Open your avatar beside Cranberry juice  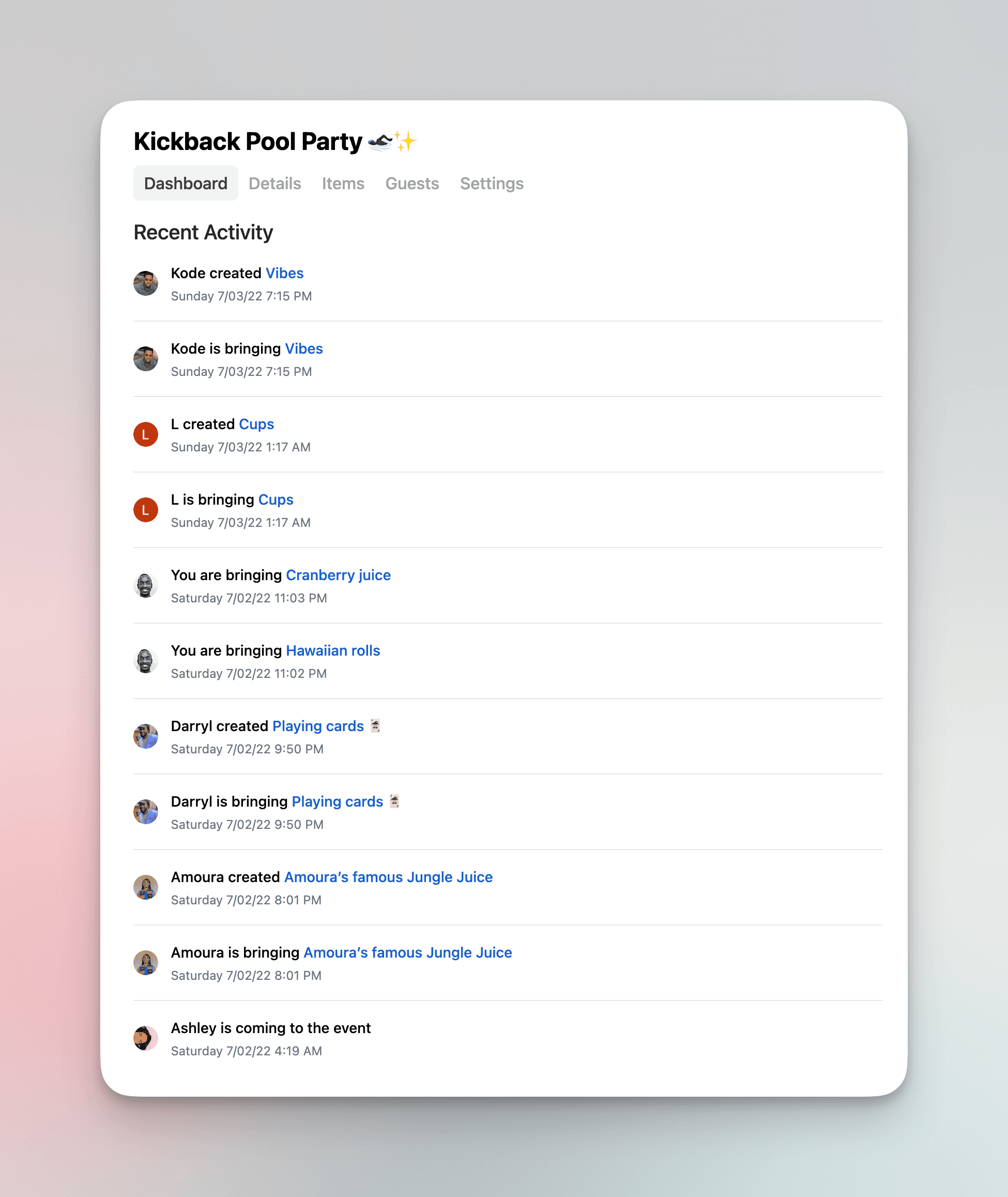coord(146,585)
